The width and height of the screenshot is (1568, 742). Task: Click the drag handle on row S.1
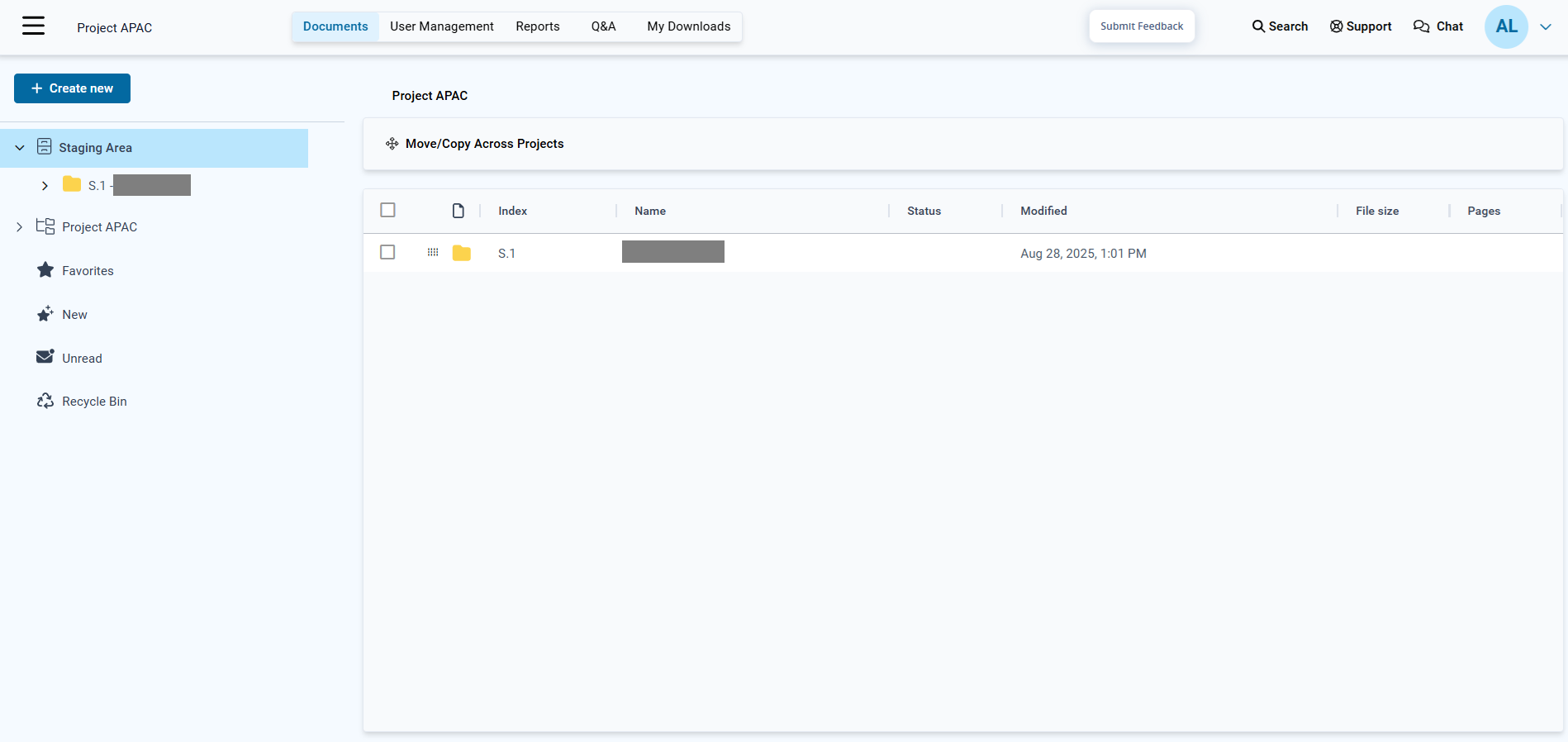[x=433, y=253]
